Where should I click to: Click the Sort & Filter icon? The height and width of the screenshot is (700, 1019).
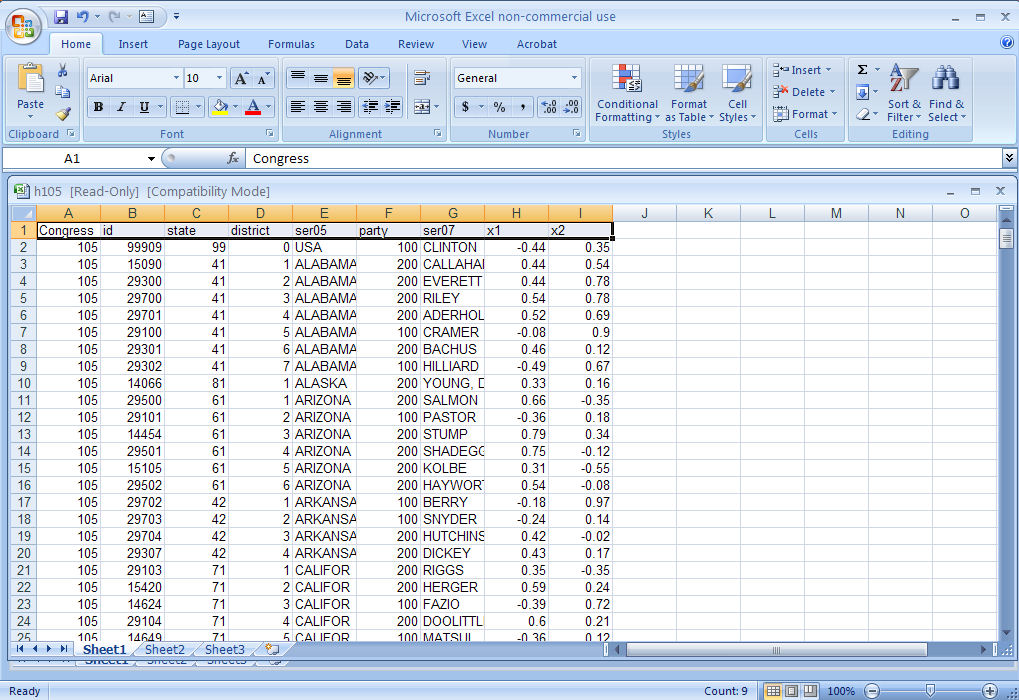(904, 94)
